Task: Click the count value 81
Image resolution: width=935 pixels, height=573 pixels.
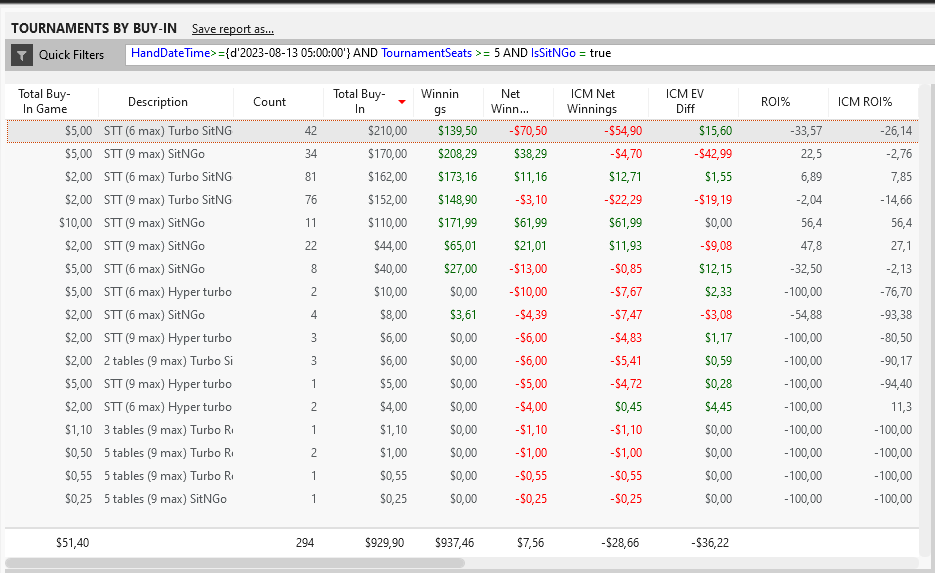Action: [x=311, y=177]
